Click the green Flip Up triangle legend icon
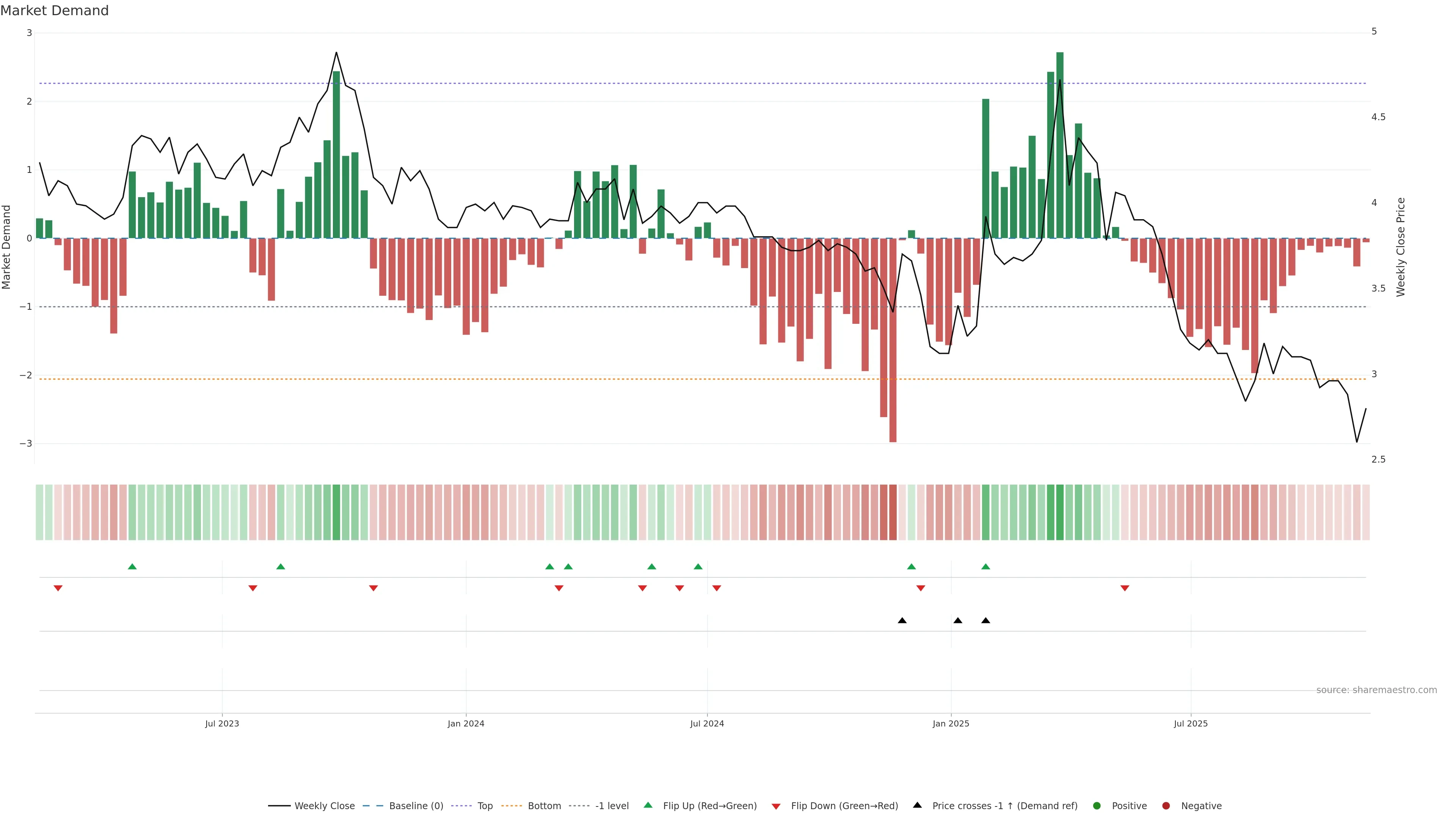Screen dimensions: 1456x819 pos(648,805)
